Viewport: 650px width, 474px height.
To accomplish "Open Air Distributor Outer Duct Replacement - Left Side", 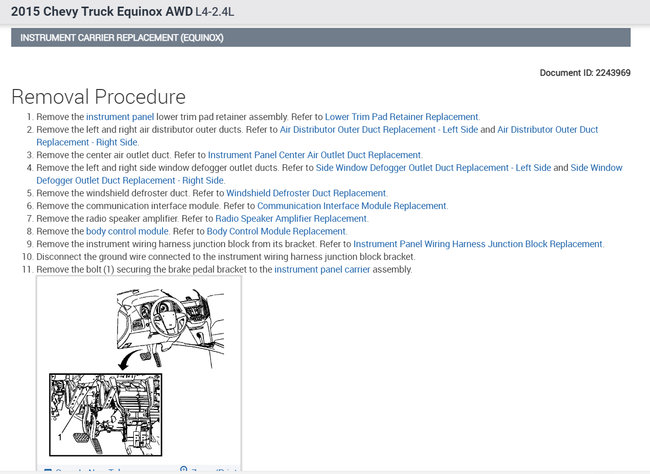I will tap(379, 130).
